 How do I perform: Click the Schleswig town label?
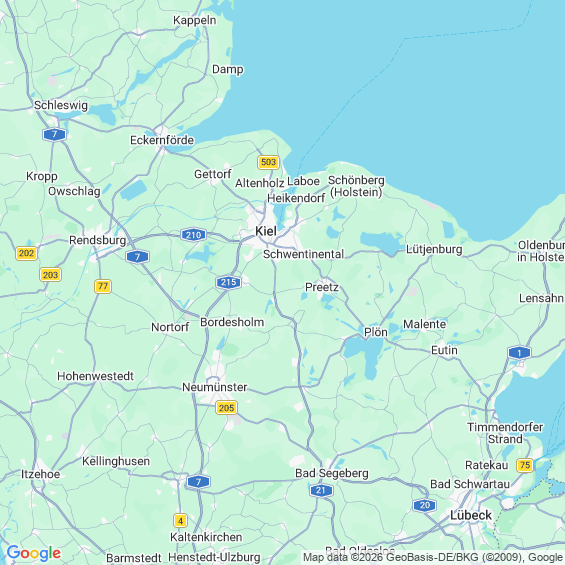(x=61, y=105)
